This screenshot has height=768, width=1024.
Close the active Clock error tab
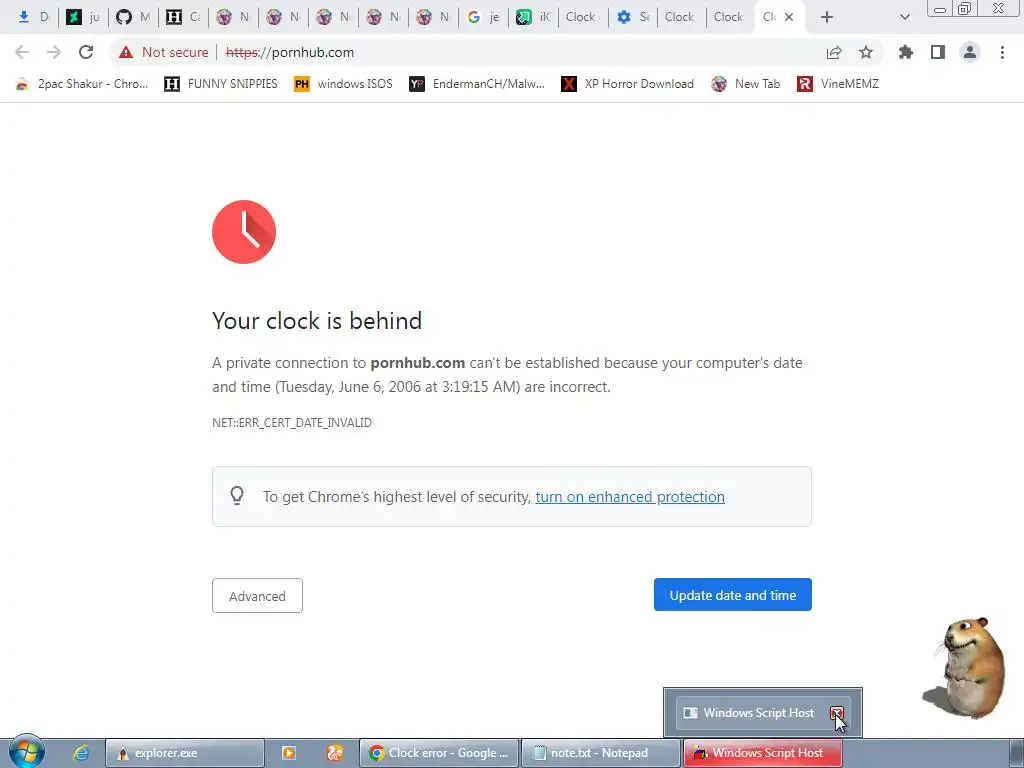789,17
